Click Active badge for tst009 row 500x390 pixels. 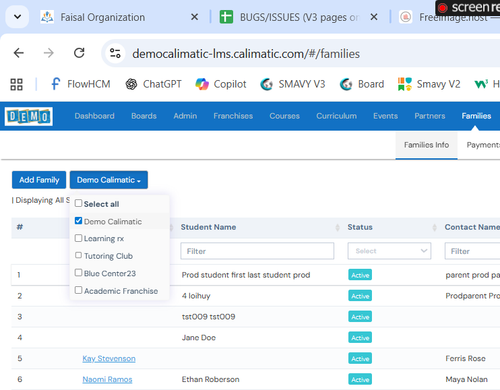(x=360, y=317)
